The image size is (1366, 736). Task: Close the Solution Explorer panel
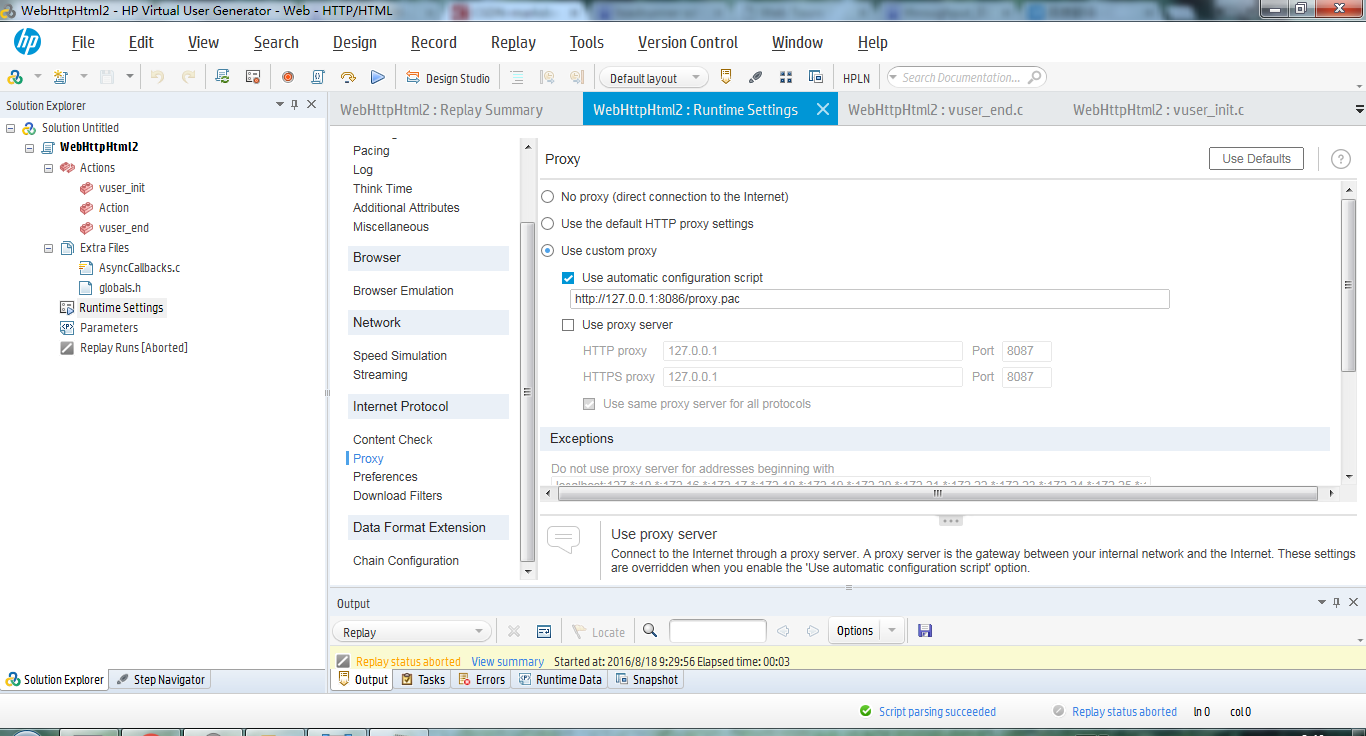pos(312,104)
